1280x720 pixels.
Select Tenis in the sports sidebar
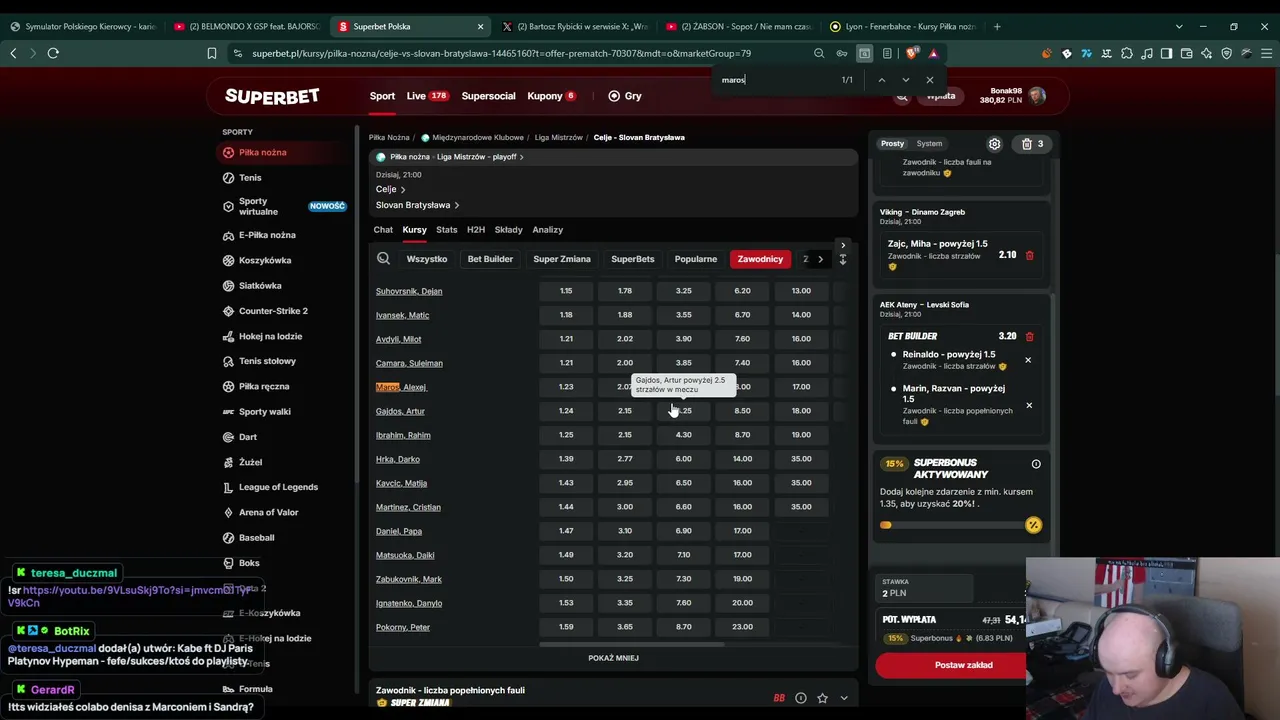tap(250, 178)
